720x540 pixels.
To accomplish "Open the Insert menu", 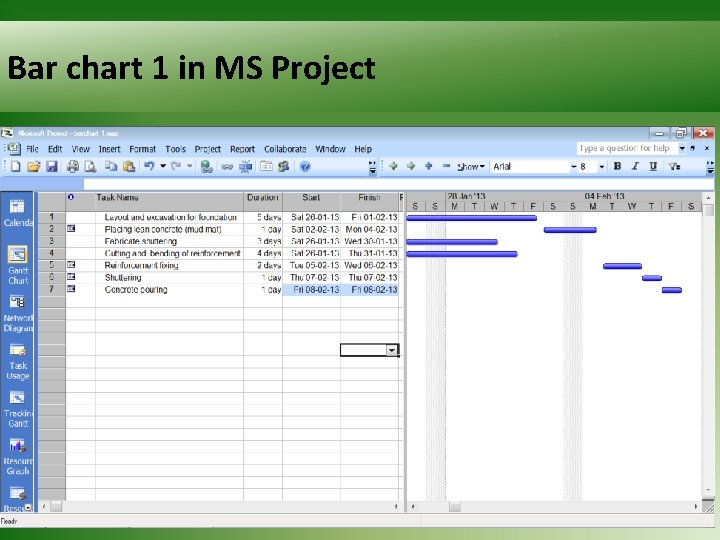I will pos(109,149).
